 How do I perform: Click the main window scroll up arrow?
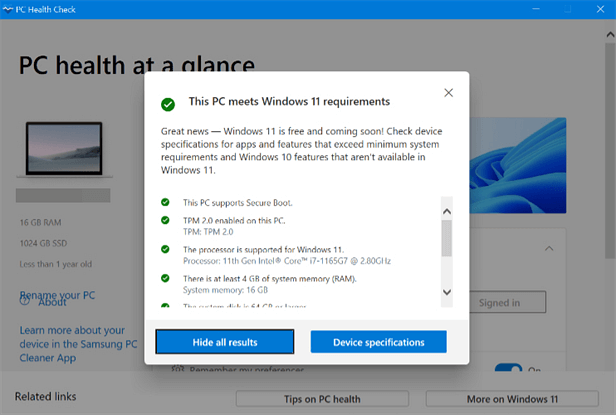click(x=610, y=35)
